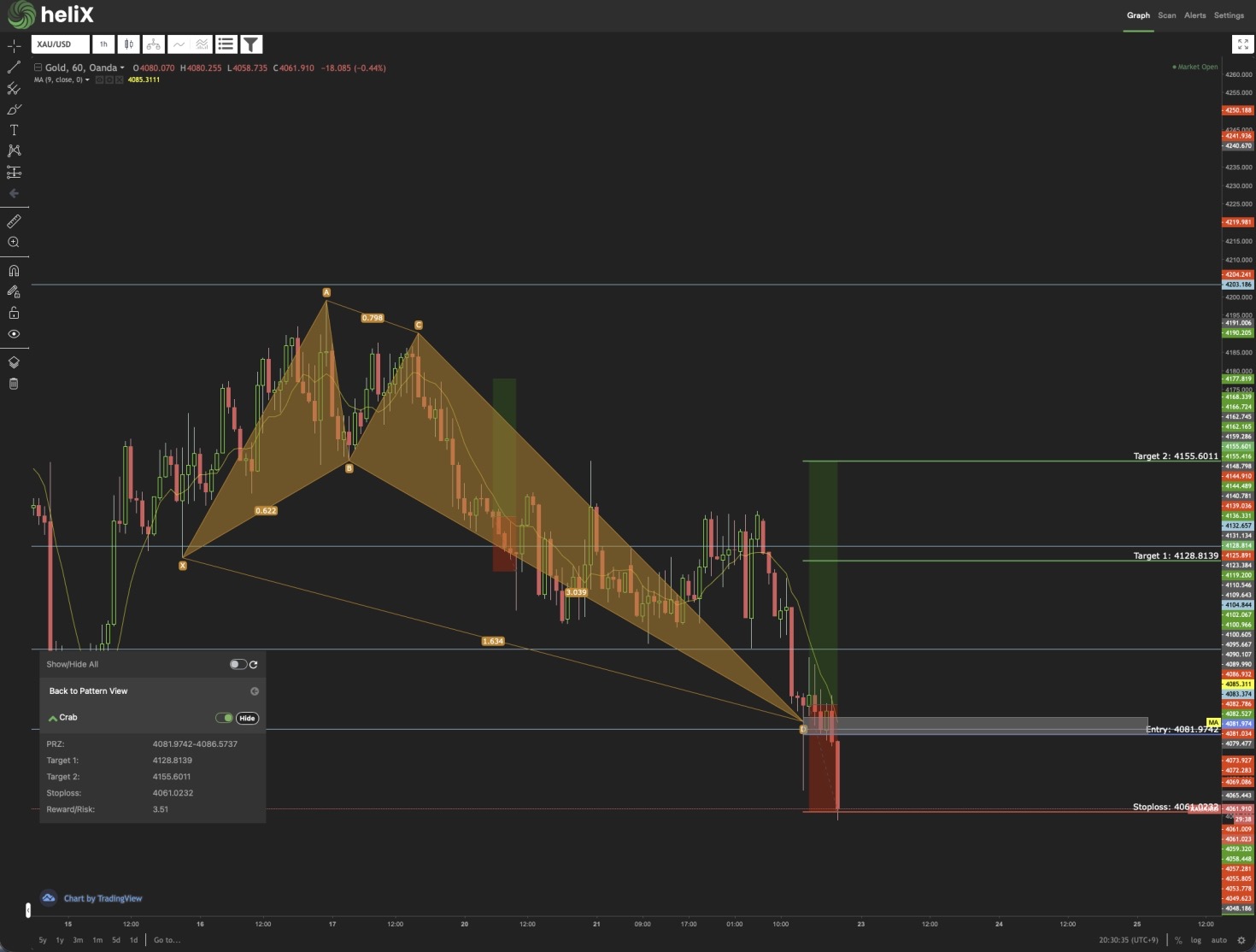Toggle the Show/Hide All switch

[238, 664]
